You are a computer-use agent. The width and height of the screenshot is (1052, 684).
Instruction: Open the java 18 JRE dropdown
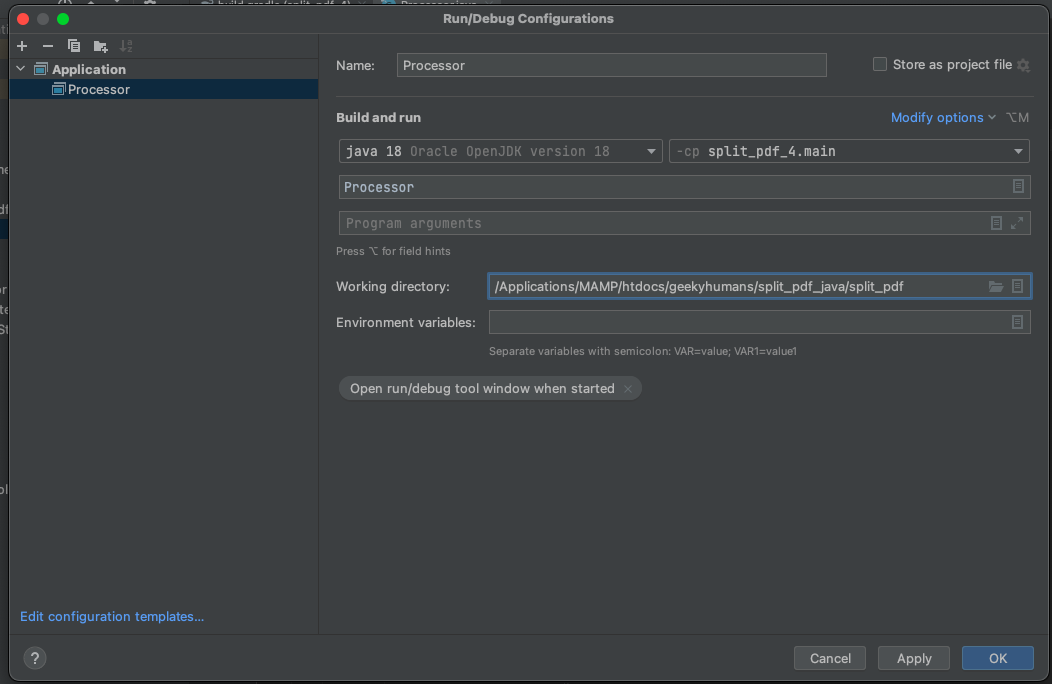coord(651,151)
